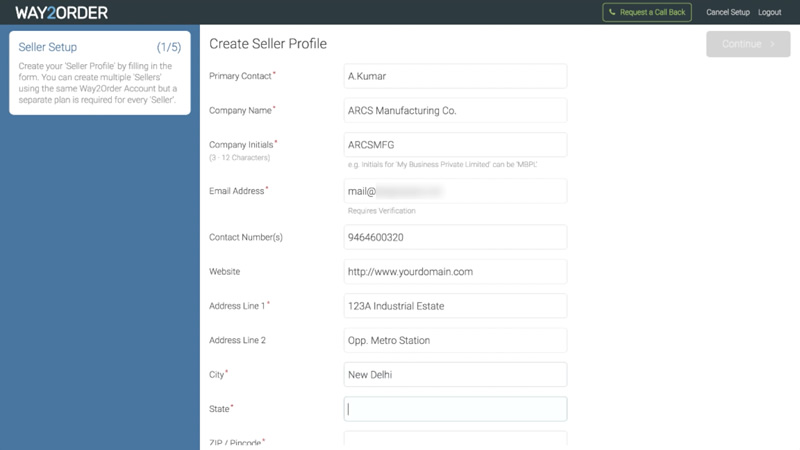Click the Company Initials field
This screenshot has height=450, width=800.
[455, 145]
